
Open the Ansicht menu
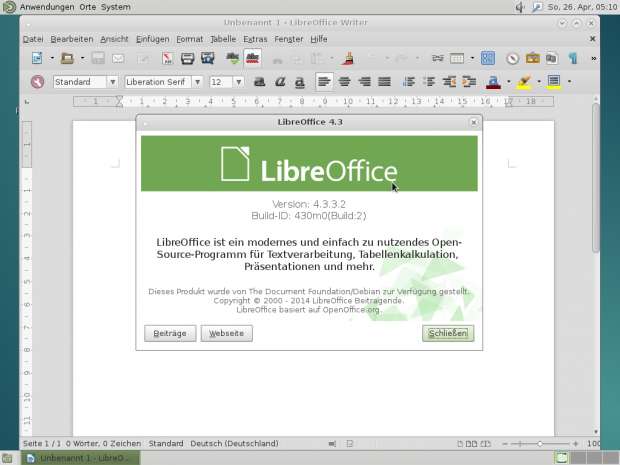(114, 39)
